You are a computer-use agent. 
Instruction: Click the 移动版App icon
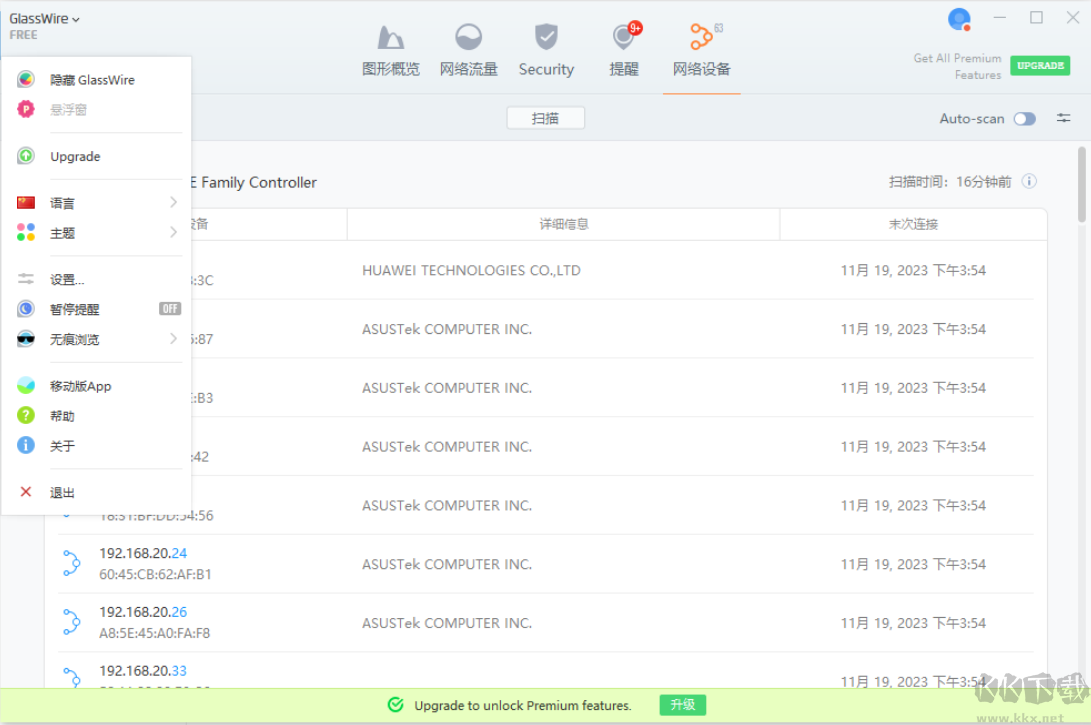tap(26, 385)
